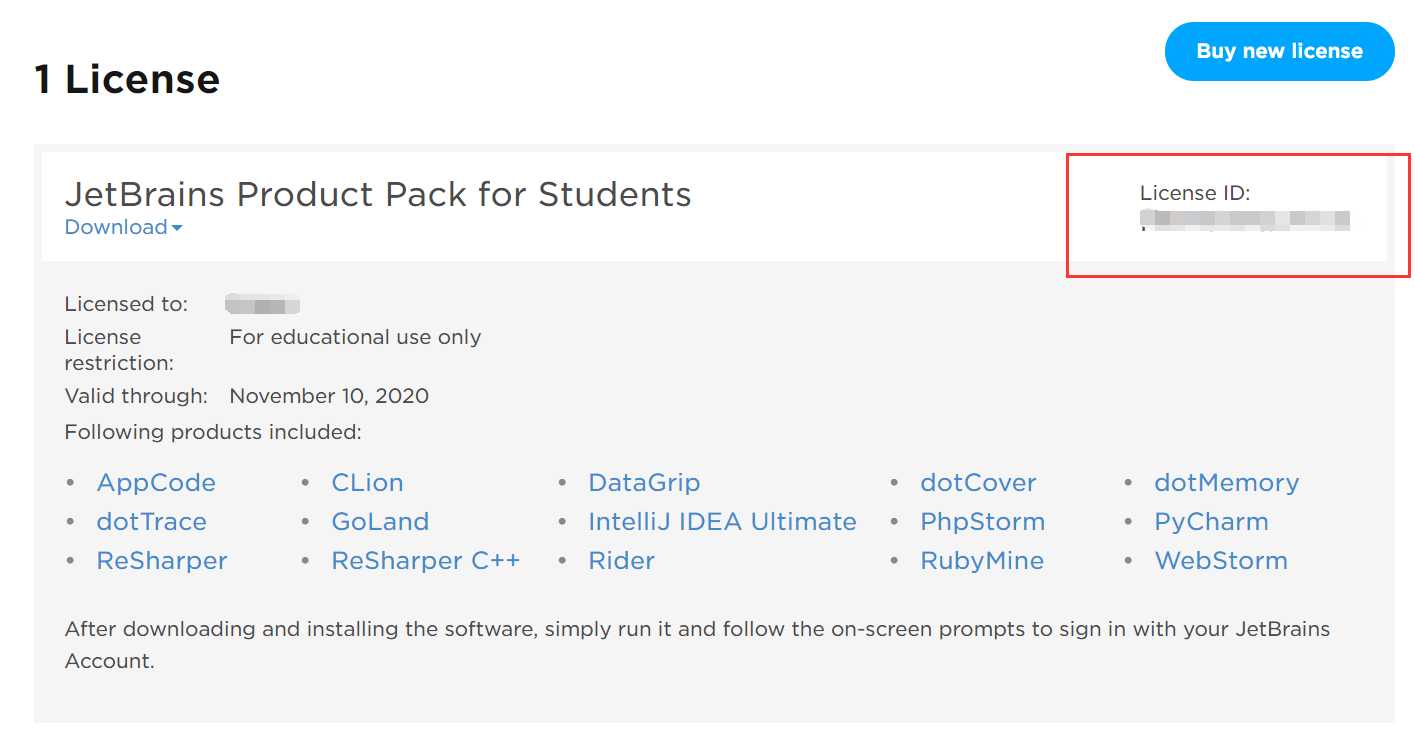The height and width of the screenshot is (735, 1415).
Task: Open the dotCover product link
Action: [978, 482]
